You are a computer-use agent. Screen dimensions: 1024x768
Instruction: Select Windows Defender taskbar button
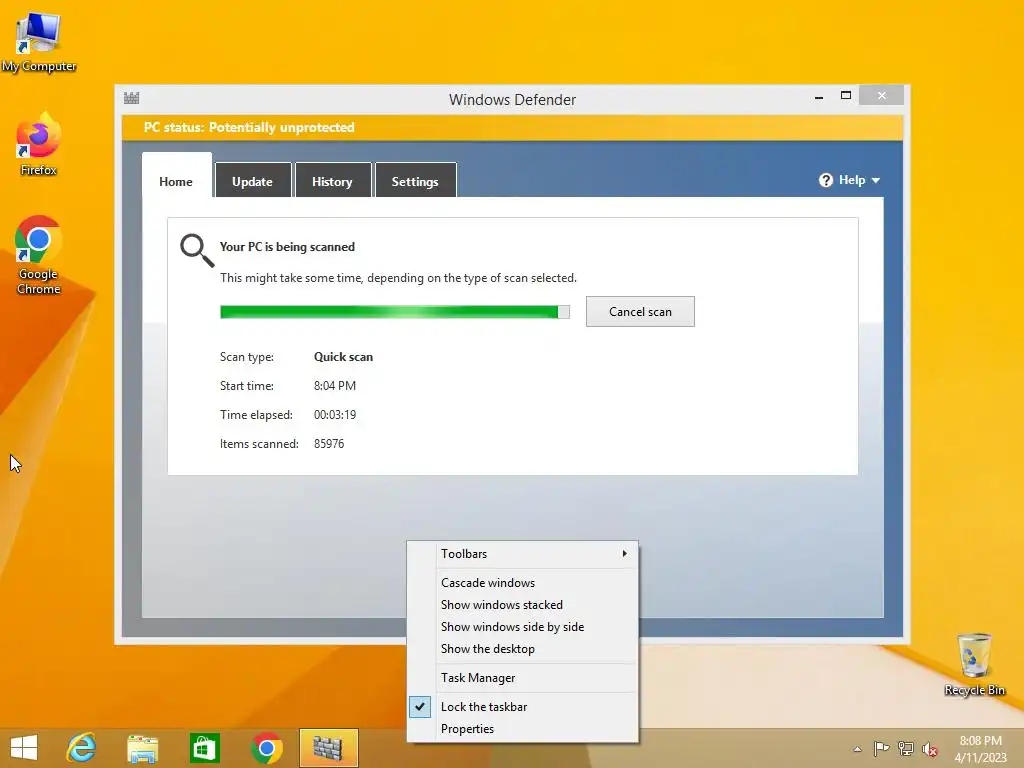click(x=328, y=748)
